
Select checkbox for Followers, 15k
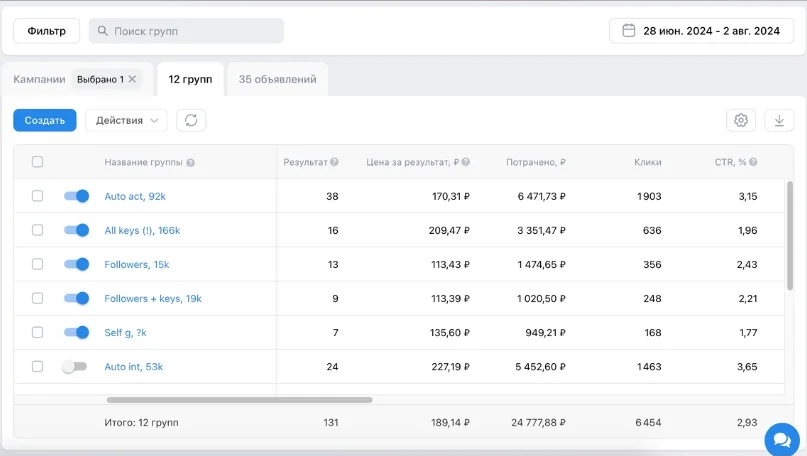[x=38, y=265]
